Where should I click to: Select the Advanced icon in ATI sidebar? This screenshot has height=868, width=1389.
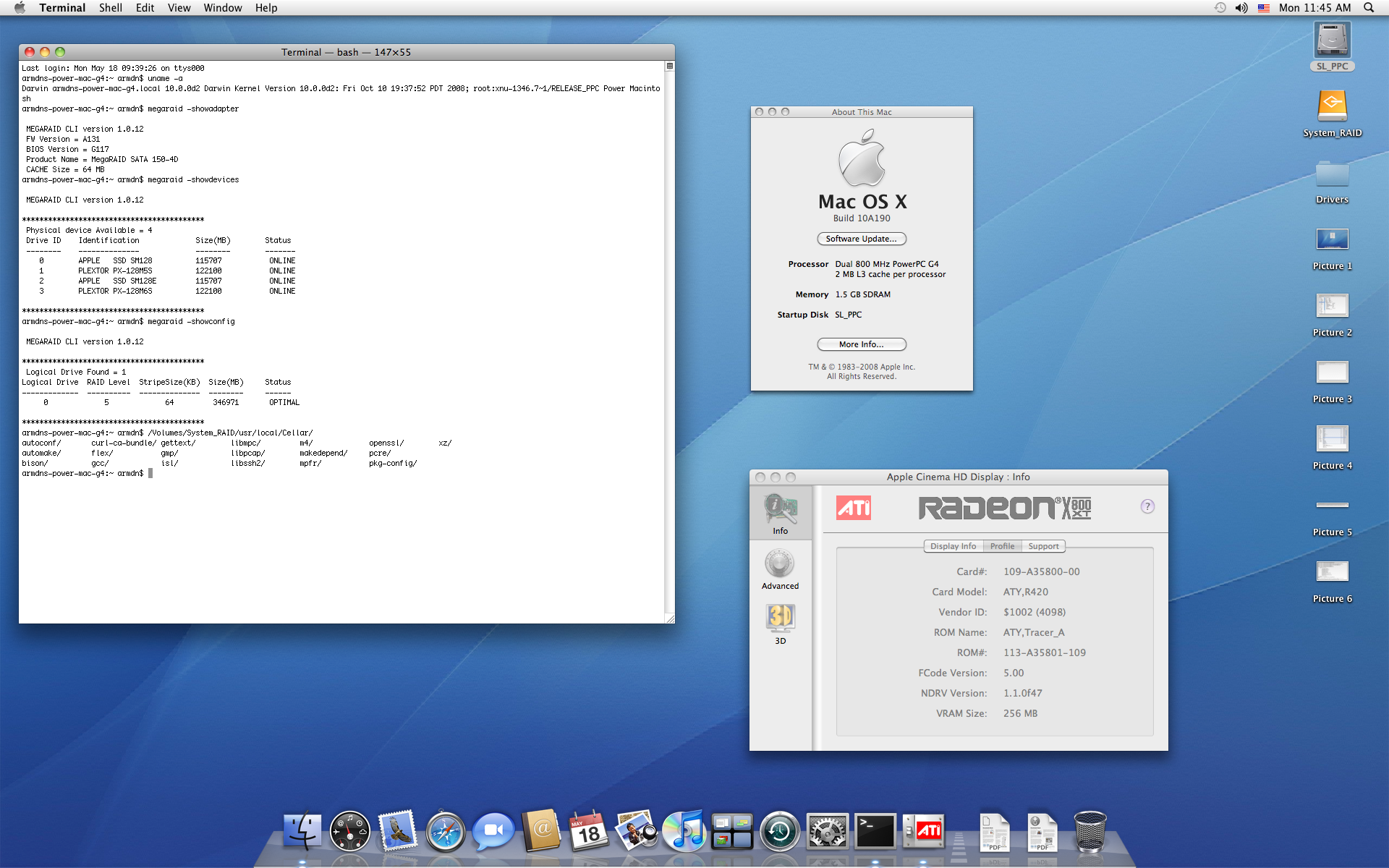[x=780, y=569]
